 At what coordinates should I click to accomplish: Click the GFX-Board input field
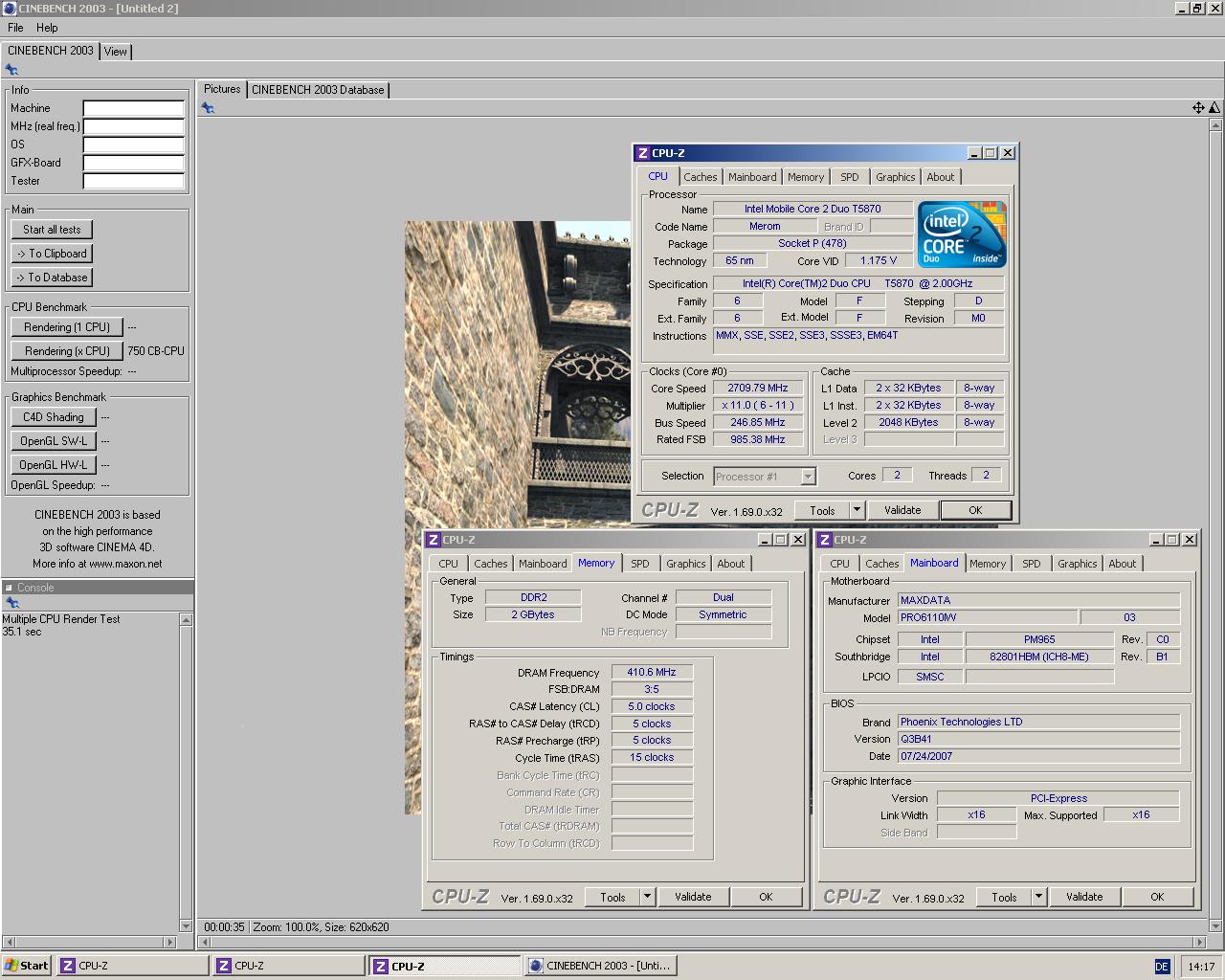click(133, 163)
